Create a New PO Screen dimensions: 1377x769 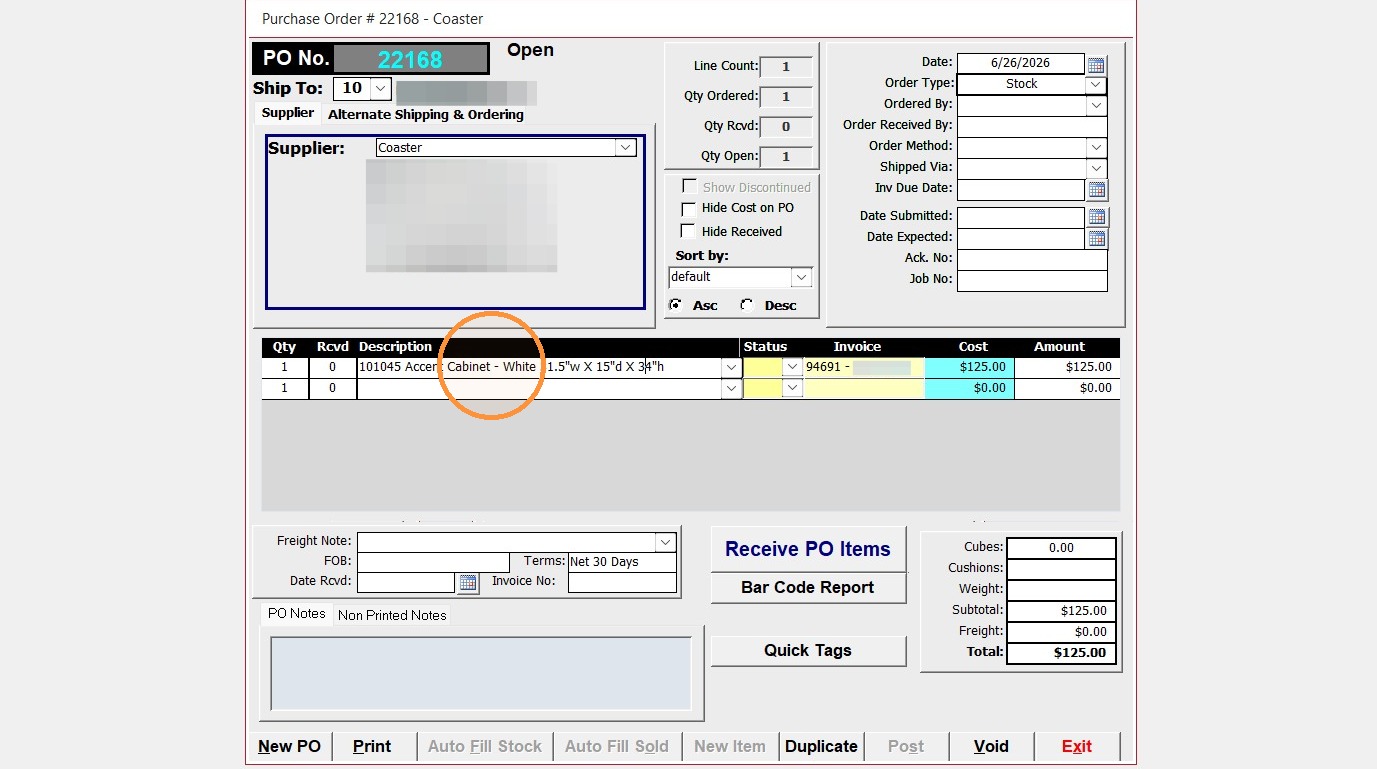(x=290, y=746)
